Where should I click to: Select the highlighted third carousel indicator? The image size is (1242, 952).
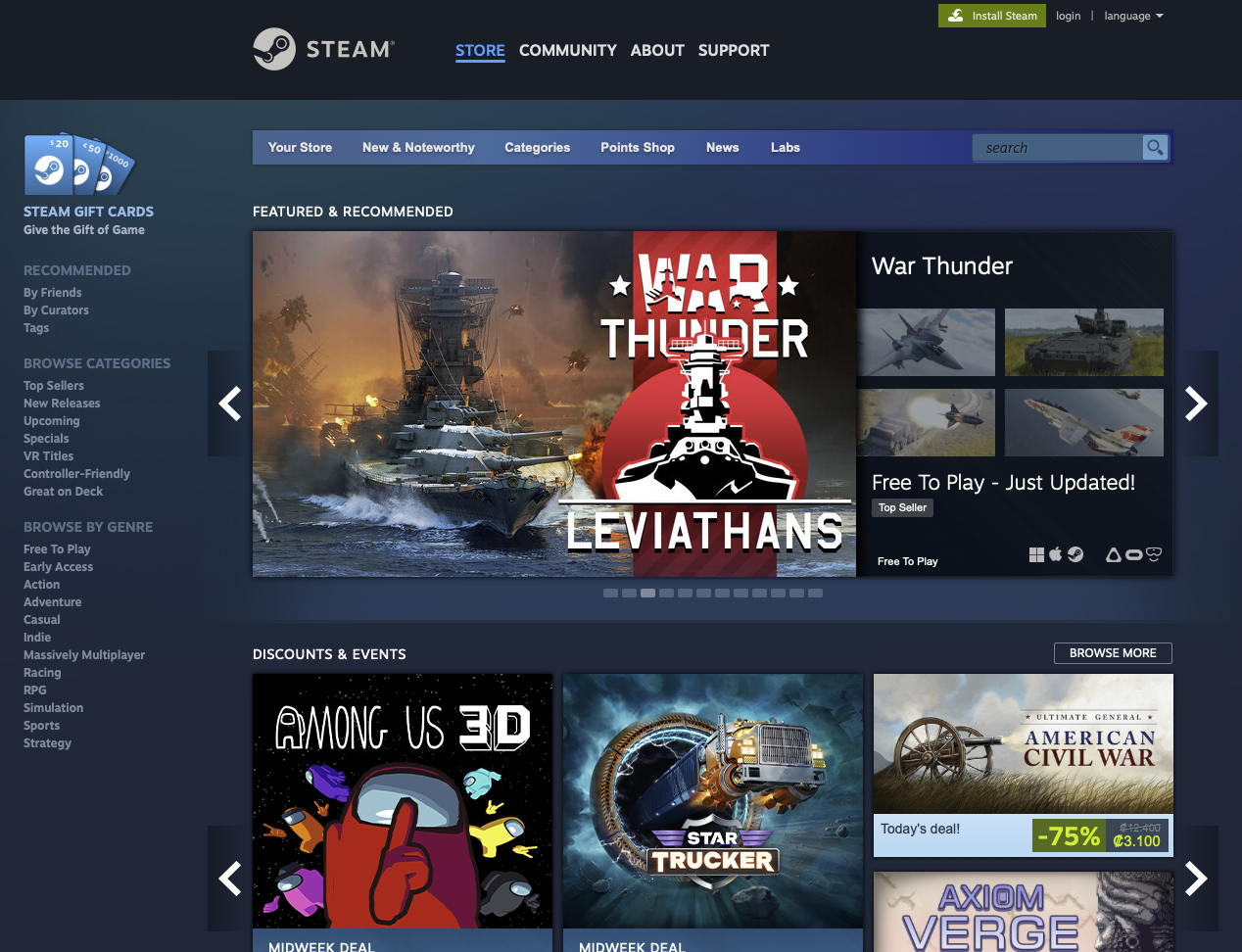click(647, 593)
